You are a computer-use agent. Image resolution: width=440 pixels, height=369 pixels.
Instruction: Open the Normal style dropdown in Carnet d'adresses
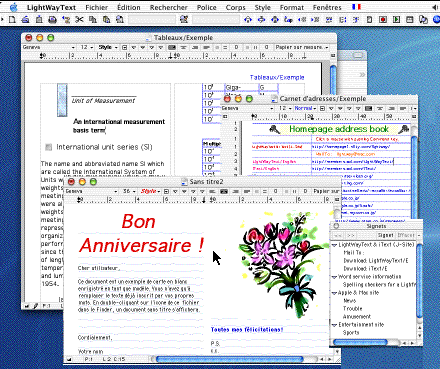(x=305, y=108)
